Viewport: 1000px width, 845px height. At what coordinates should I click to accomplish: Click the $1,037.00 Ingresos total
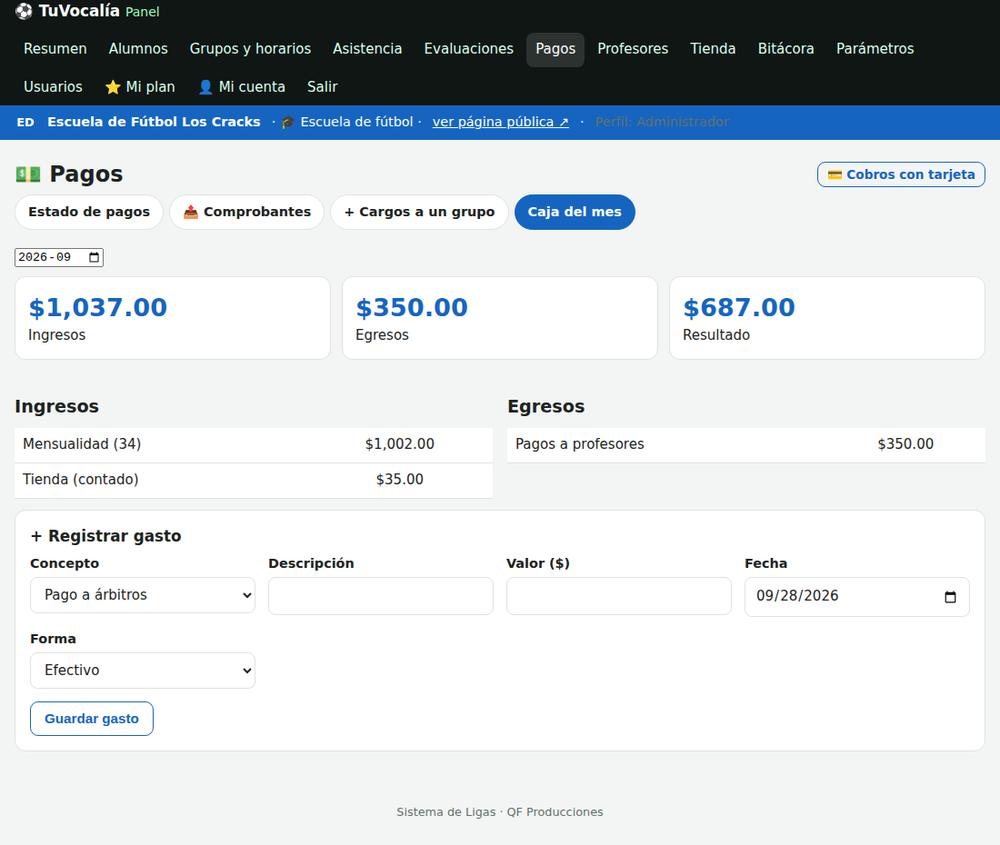click(x=98, y=307)
